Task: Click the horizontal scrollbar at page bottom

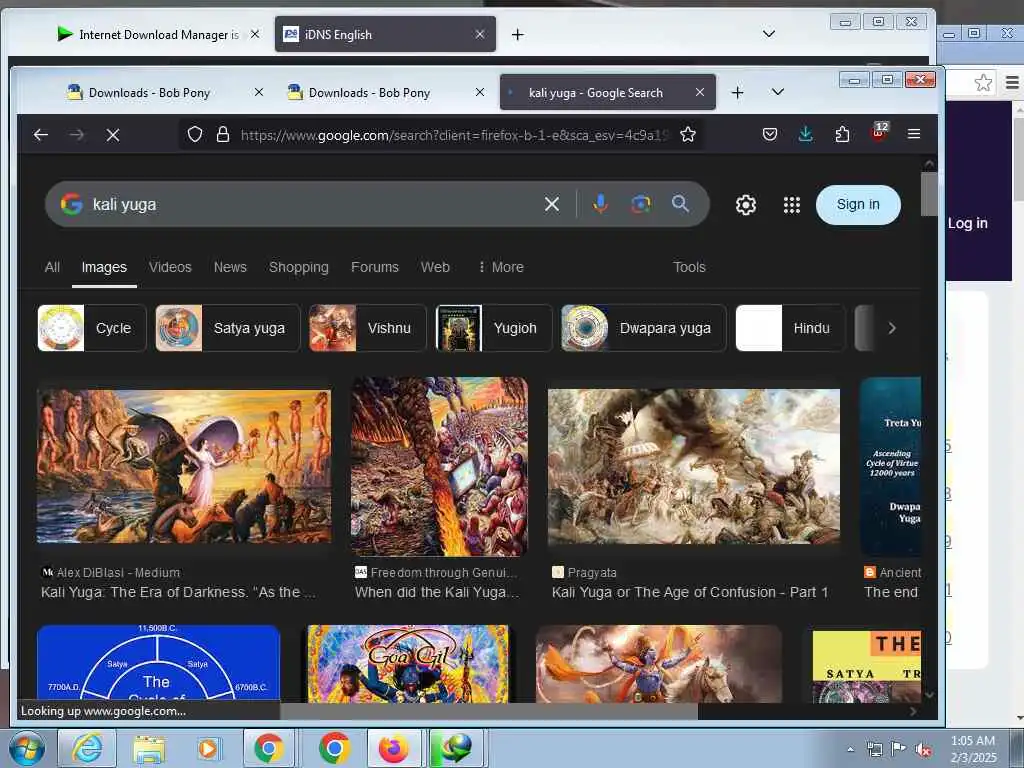Action: click(x=488, y=711)
